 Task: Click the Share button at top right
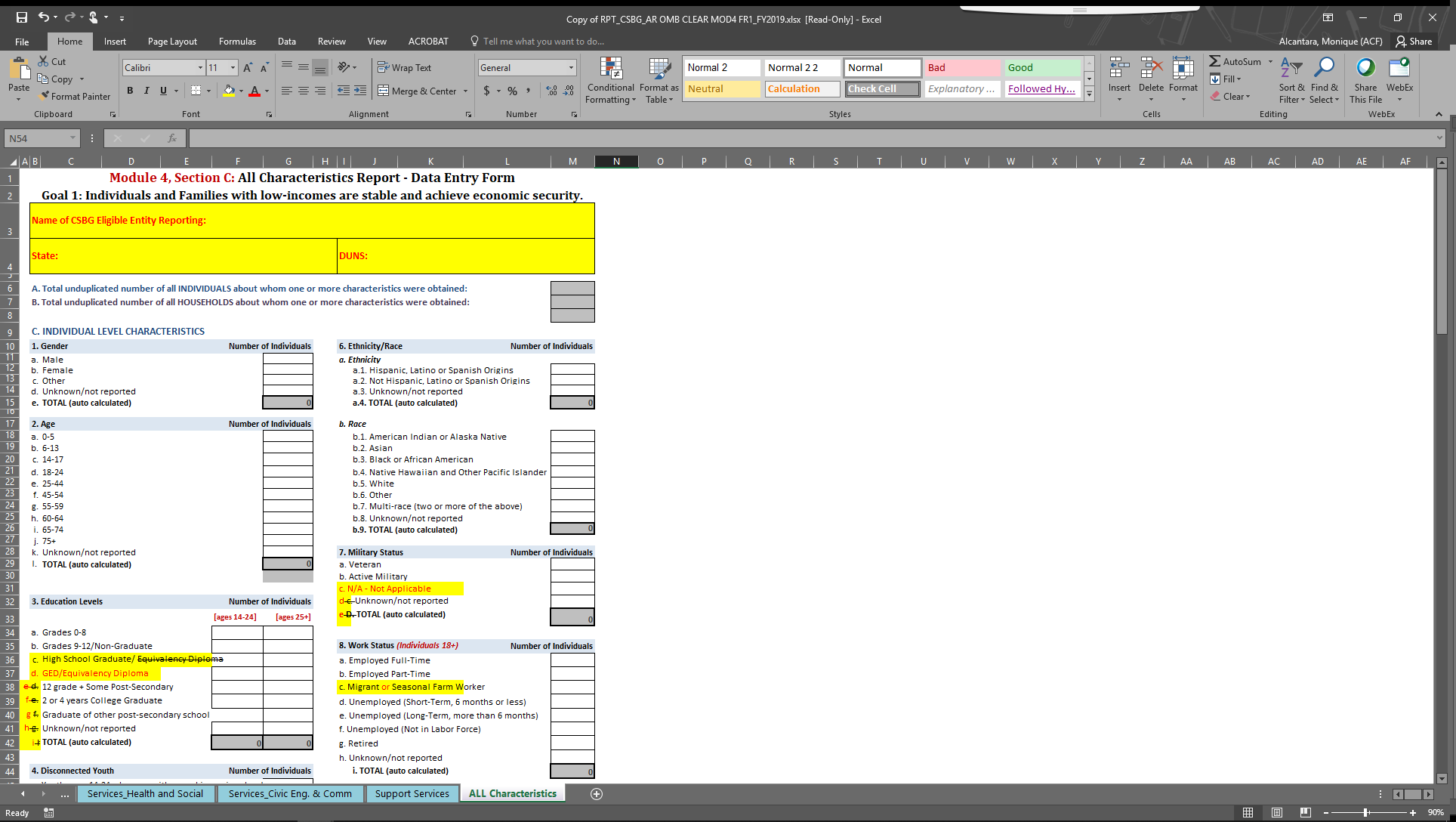click(x=1414, y=42)
